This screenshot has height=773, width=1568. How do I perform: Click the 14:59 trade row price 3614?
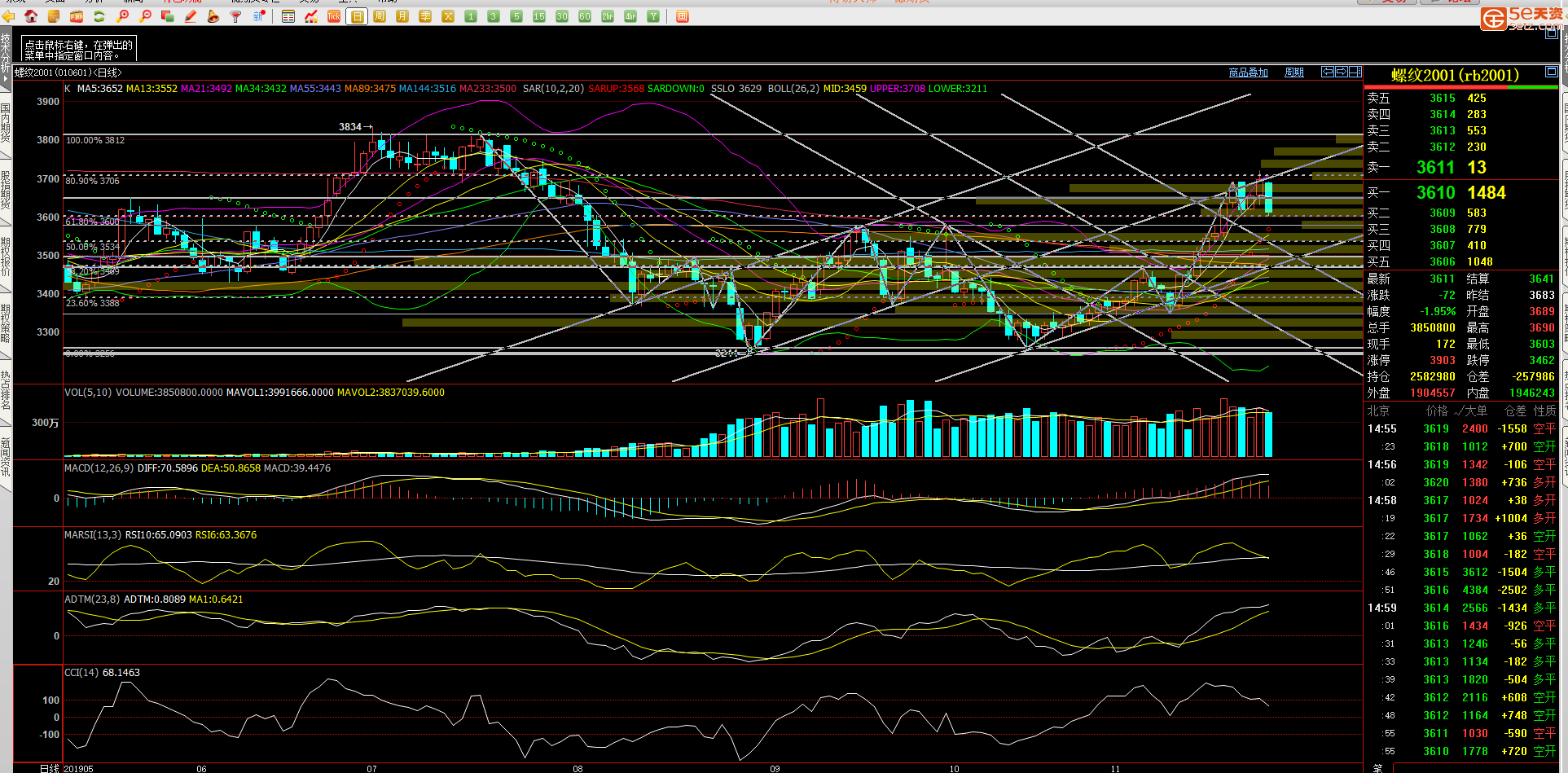pyautogui.click(x=1436, y=608)
